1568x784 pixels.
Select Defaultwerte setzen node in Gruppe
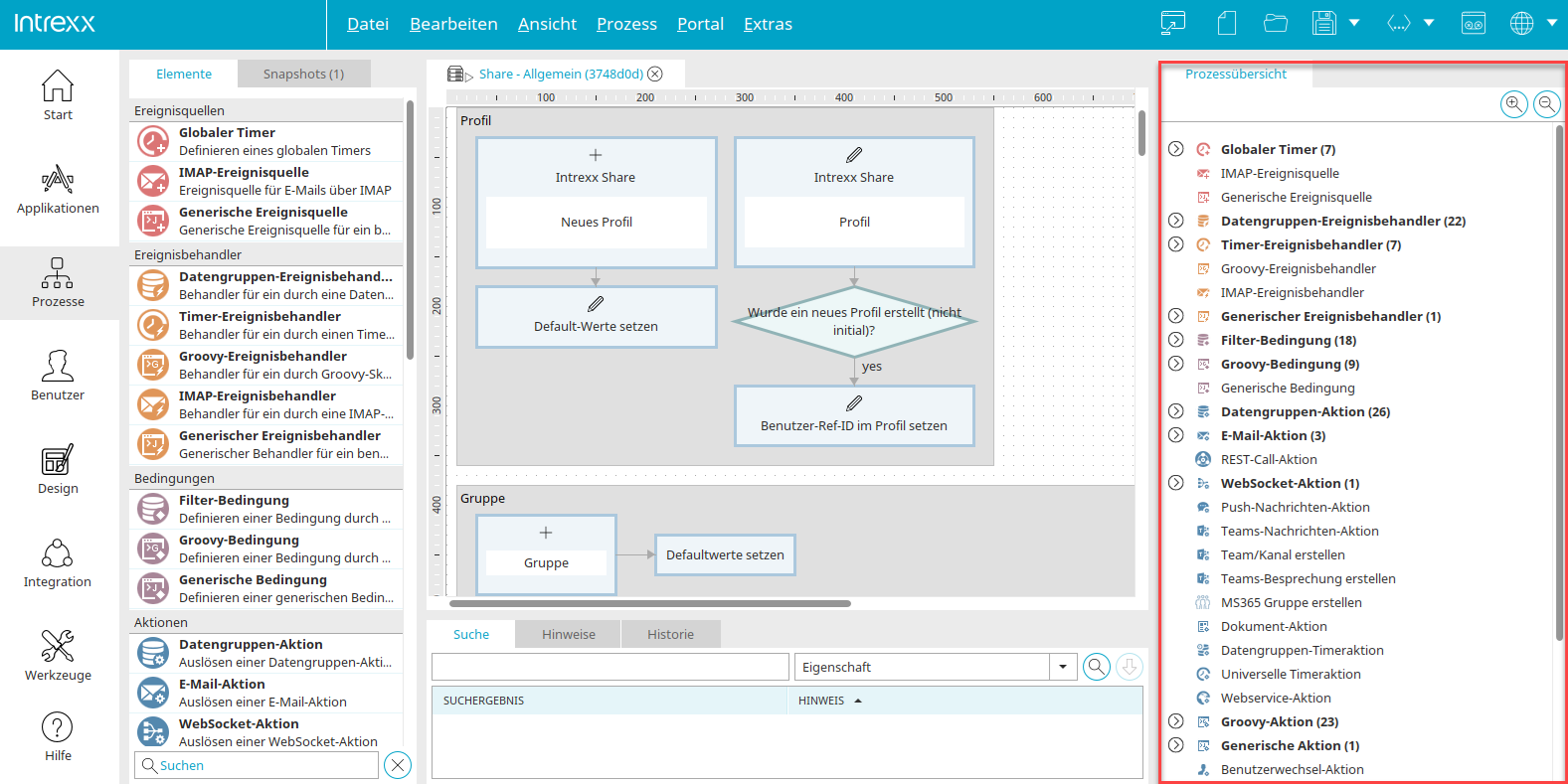(725, 554)
